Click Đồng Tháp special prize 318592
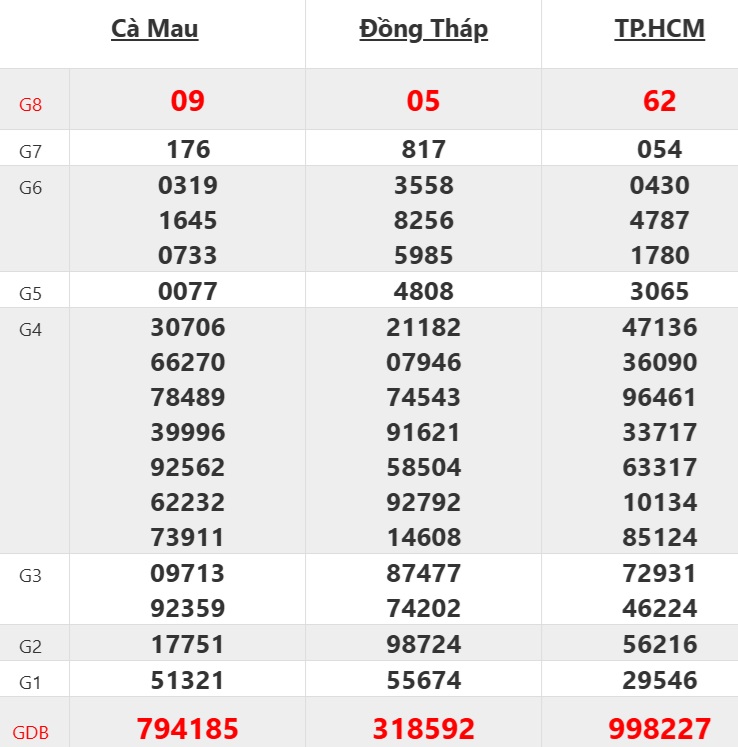Screen dimensions: 738x747 (x=423, y=728)
